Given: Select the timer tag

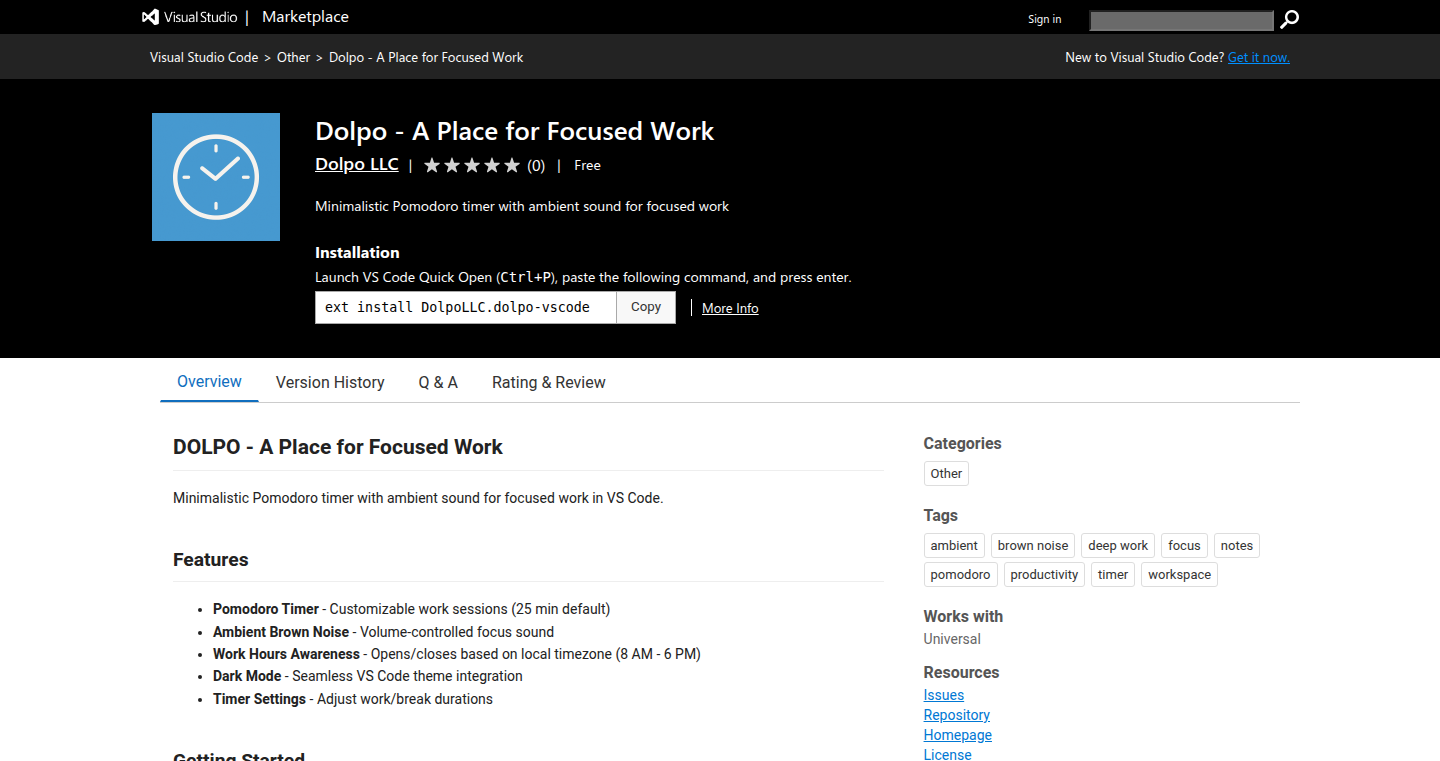Looking at the screenshot, I should pyautogui.click(x=1113, y=575).
